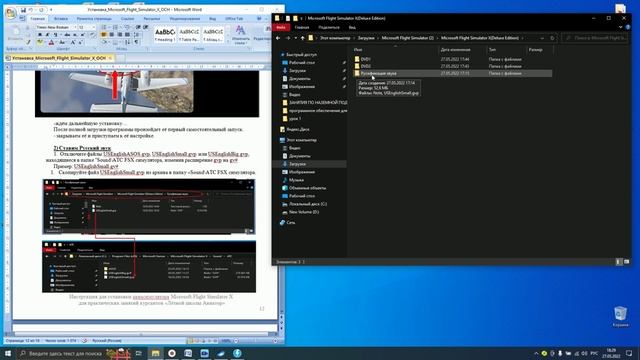Click the Office button in Word
640x360 pixels.
coord(11,13)
